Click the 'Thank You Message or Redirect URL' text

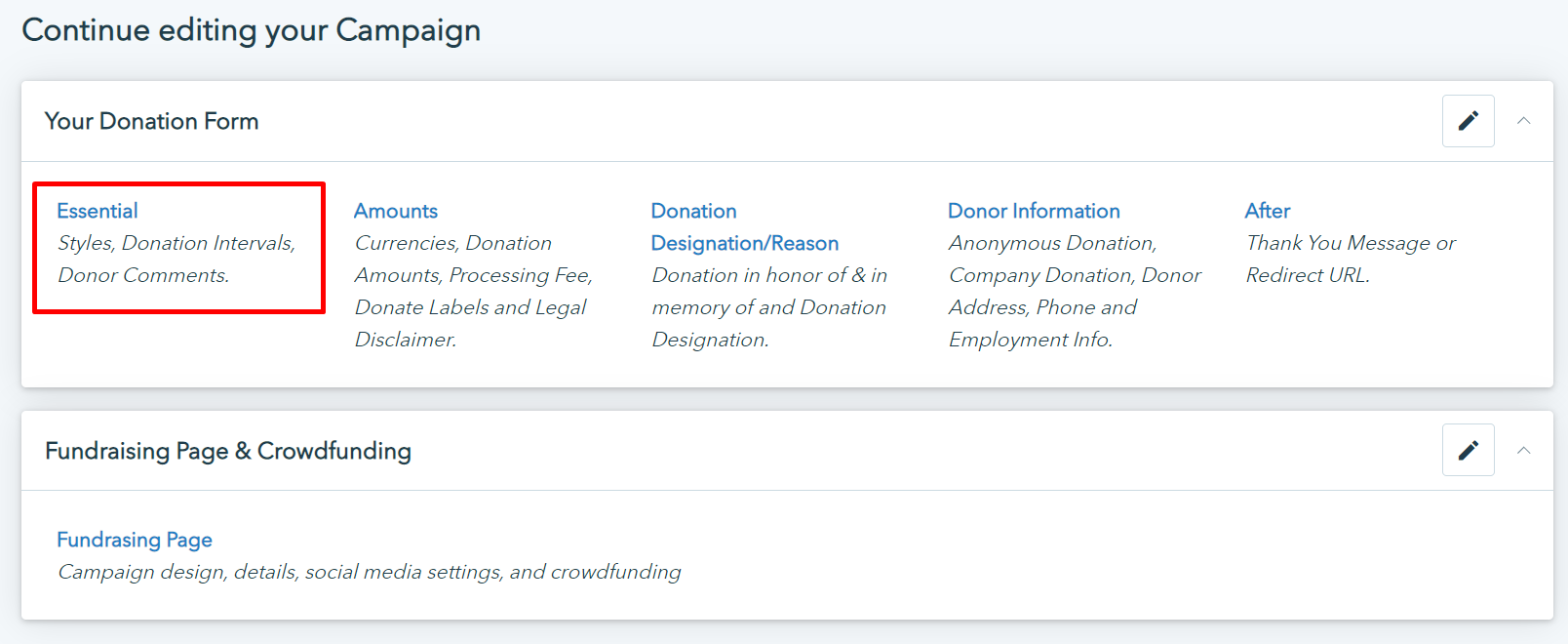pyautogui.click(x=1351, y=260)
